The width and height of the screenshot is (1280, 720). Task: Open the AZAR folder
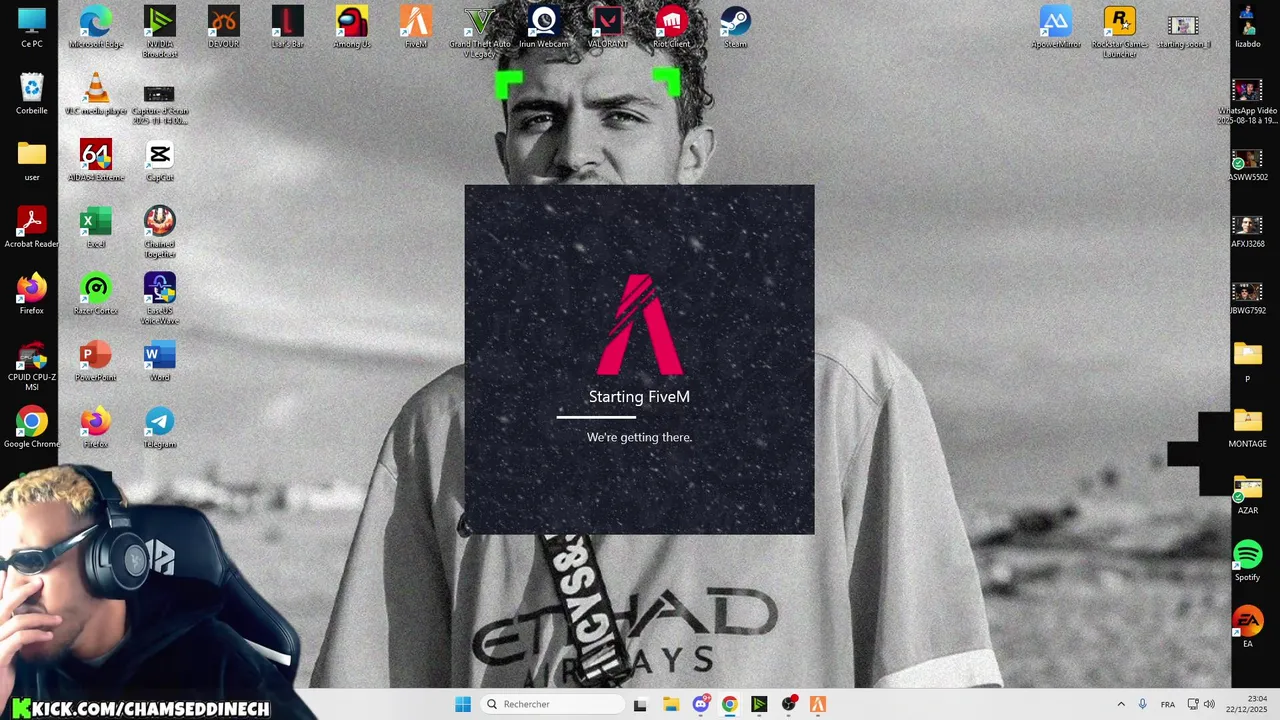(1248, 494)
